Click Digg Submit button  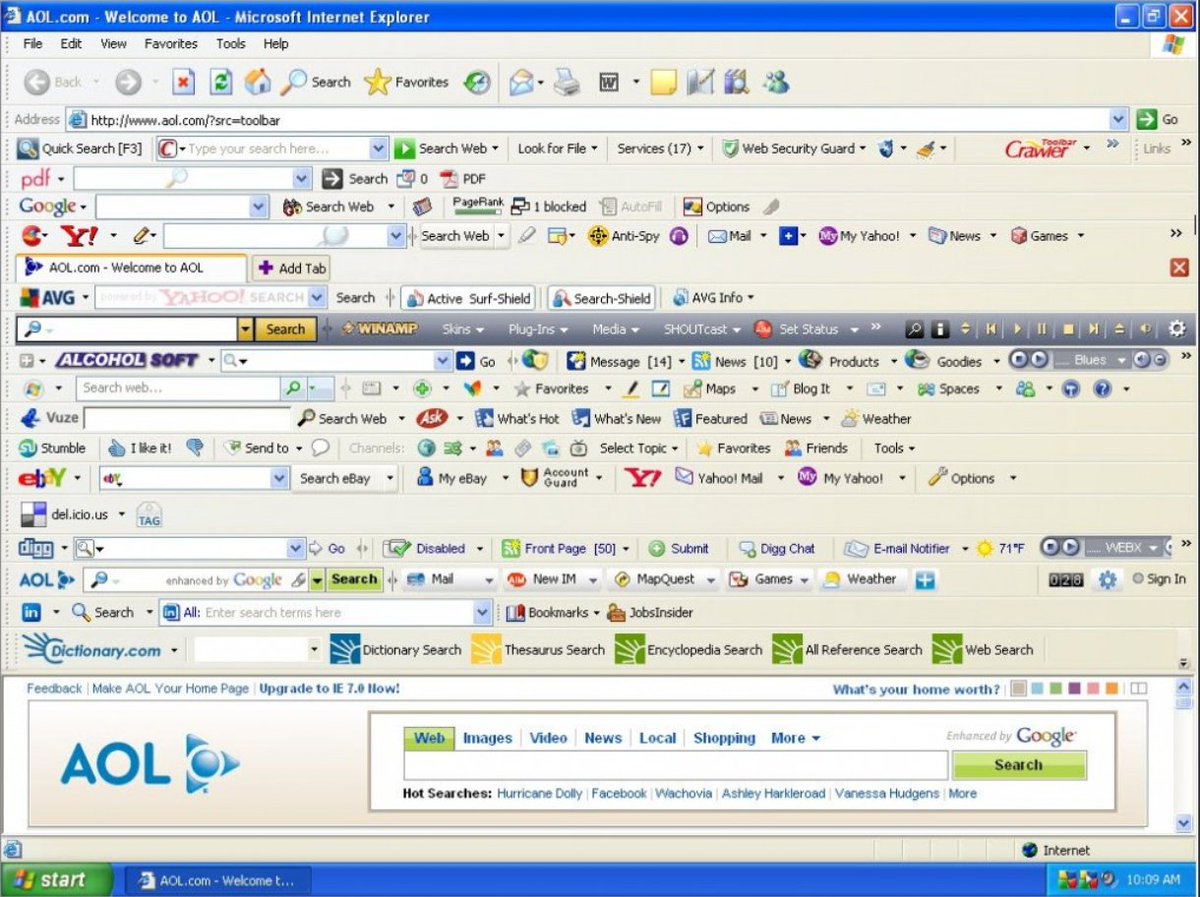[x=679, y=548]
